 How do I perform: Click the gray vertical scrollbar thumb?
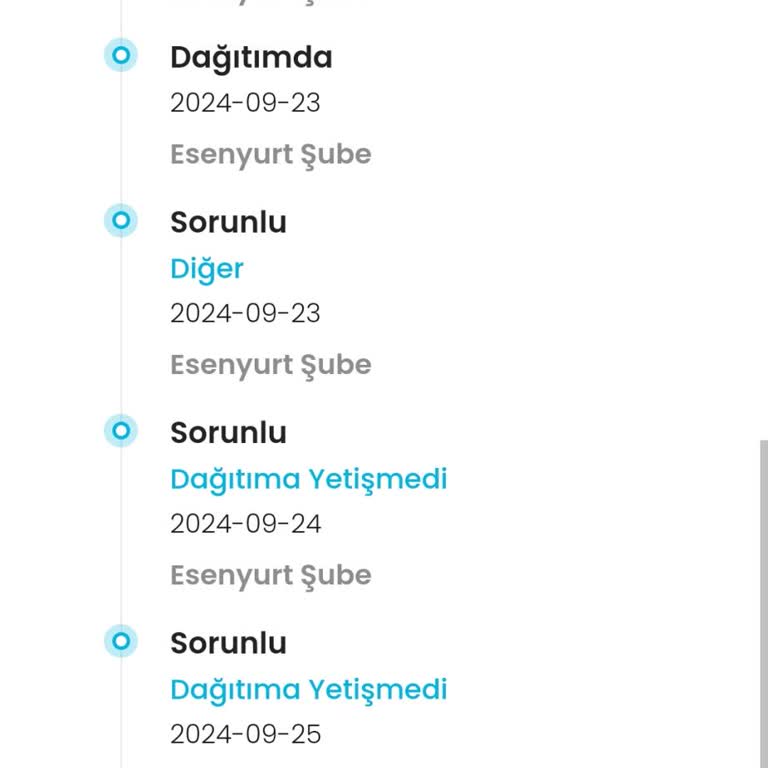(x=764, y=604)
